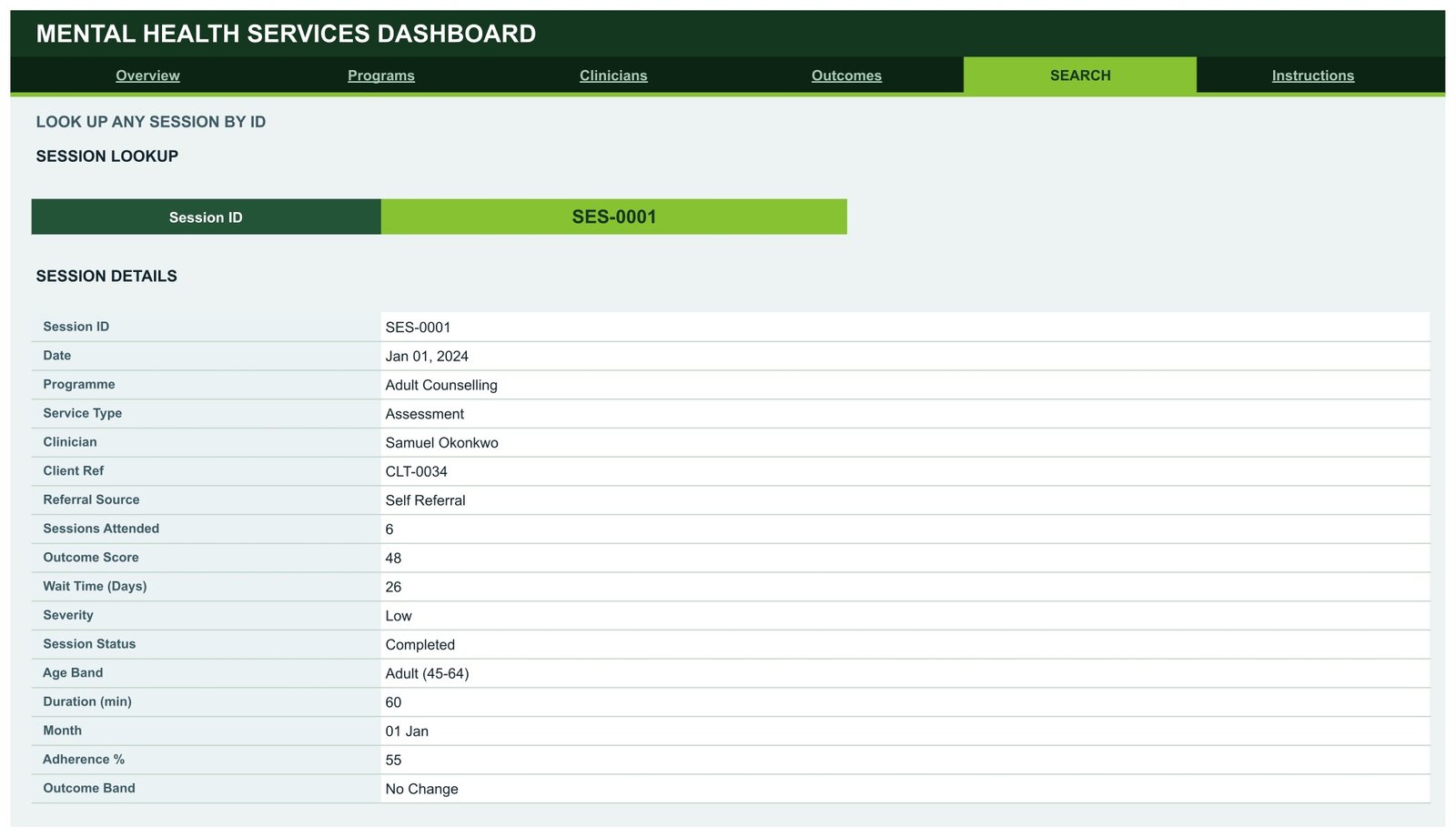Click the Outcome Band field label
1456x837 pixels.
[89, 789]
